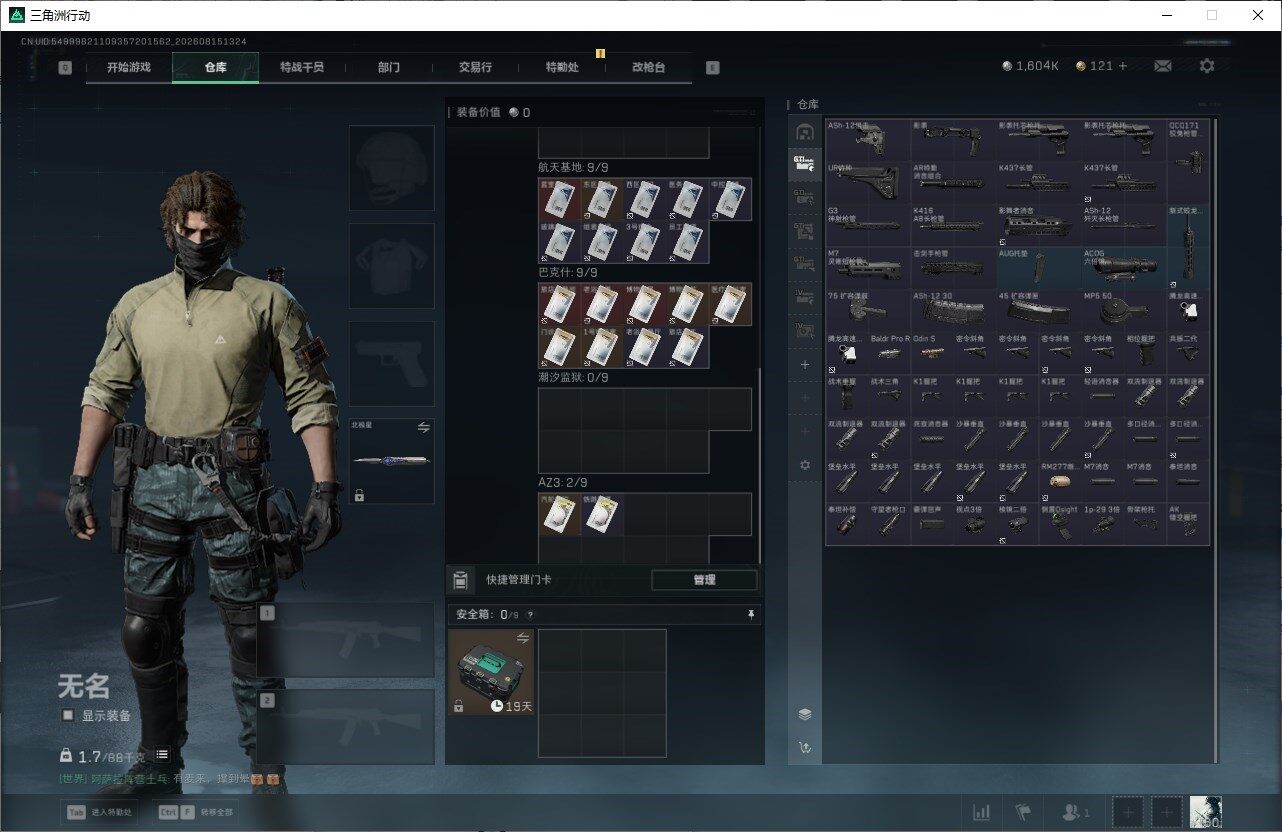This screenshot has width=1282, height=832.
Task: Open the stats bar chart icon
Action: (x=982, y=812)
